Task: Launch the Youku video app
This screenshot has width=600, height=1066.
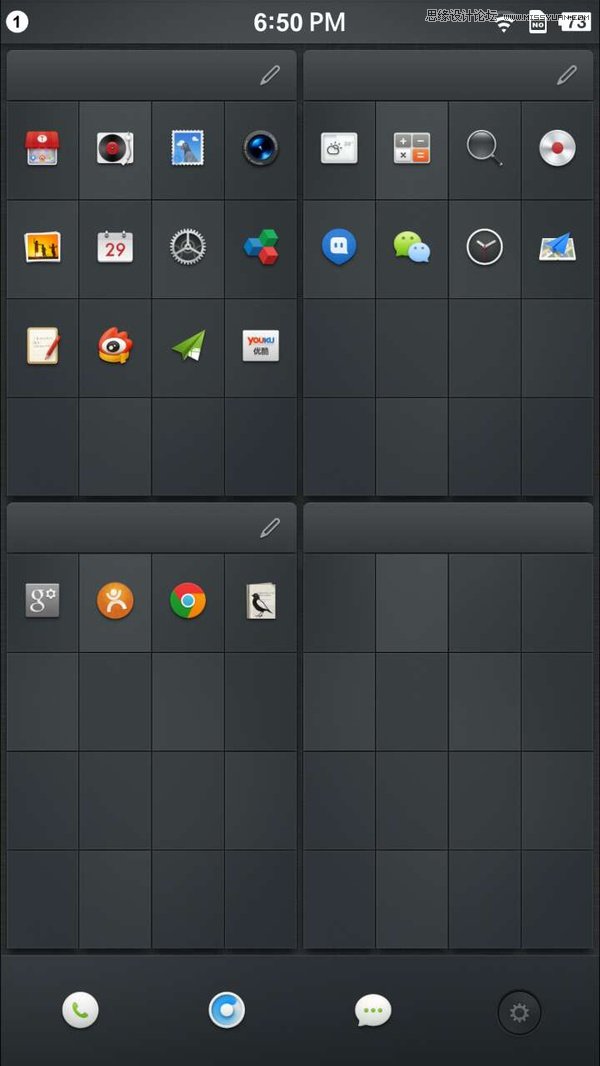Action: 261,345
